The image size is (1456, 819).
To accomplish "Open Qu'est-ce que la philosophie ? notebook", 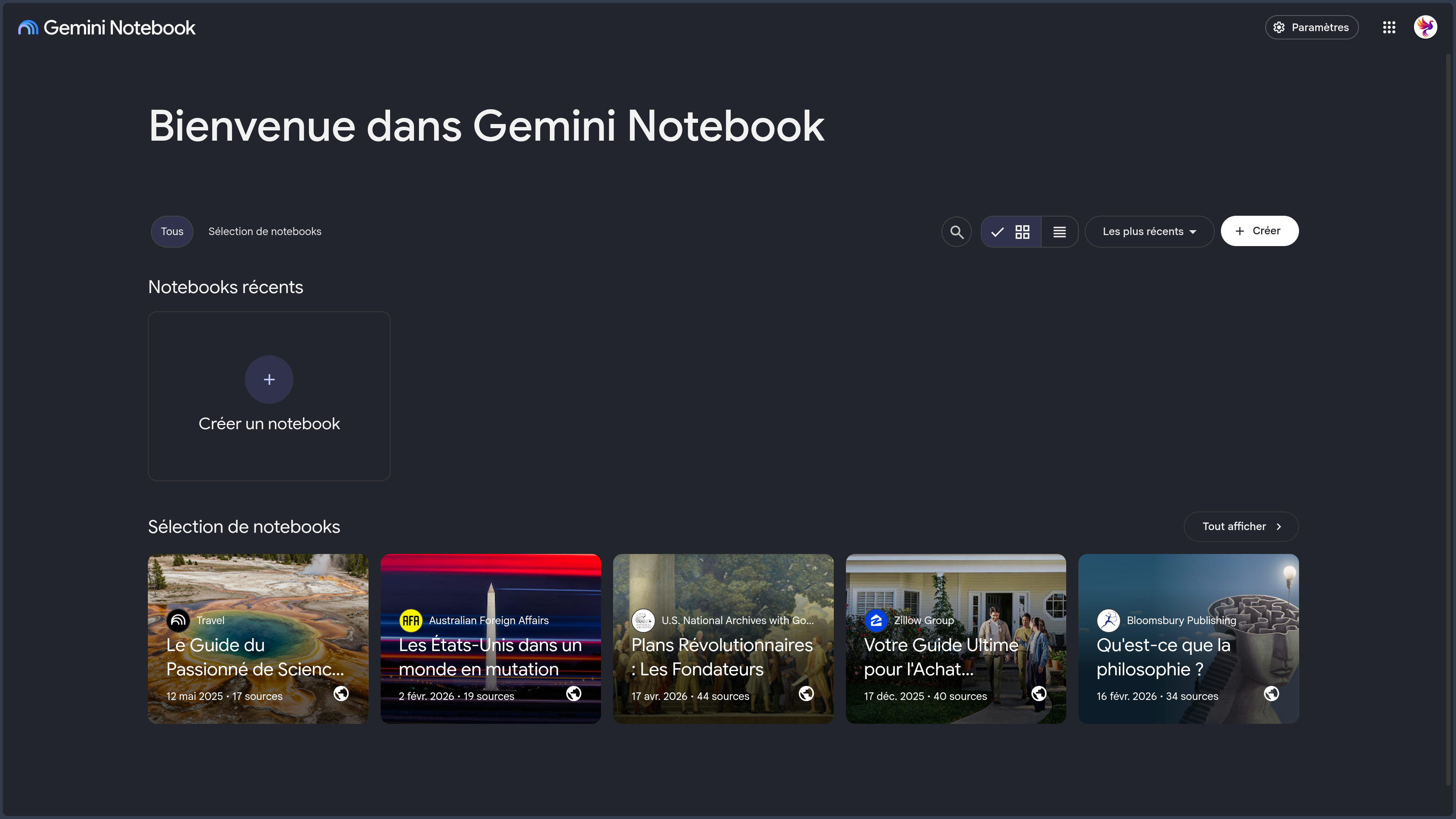I will click(x=1188, y=639).
